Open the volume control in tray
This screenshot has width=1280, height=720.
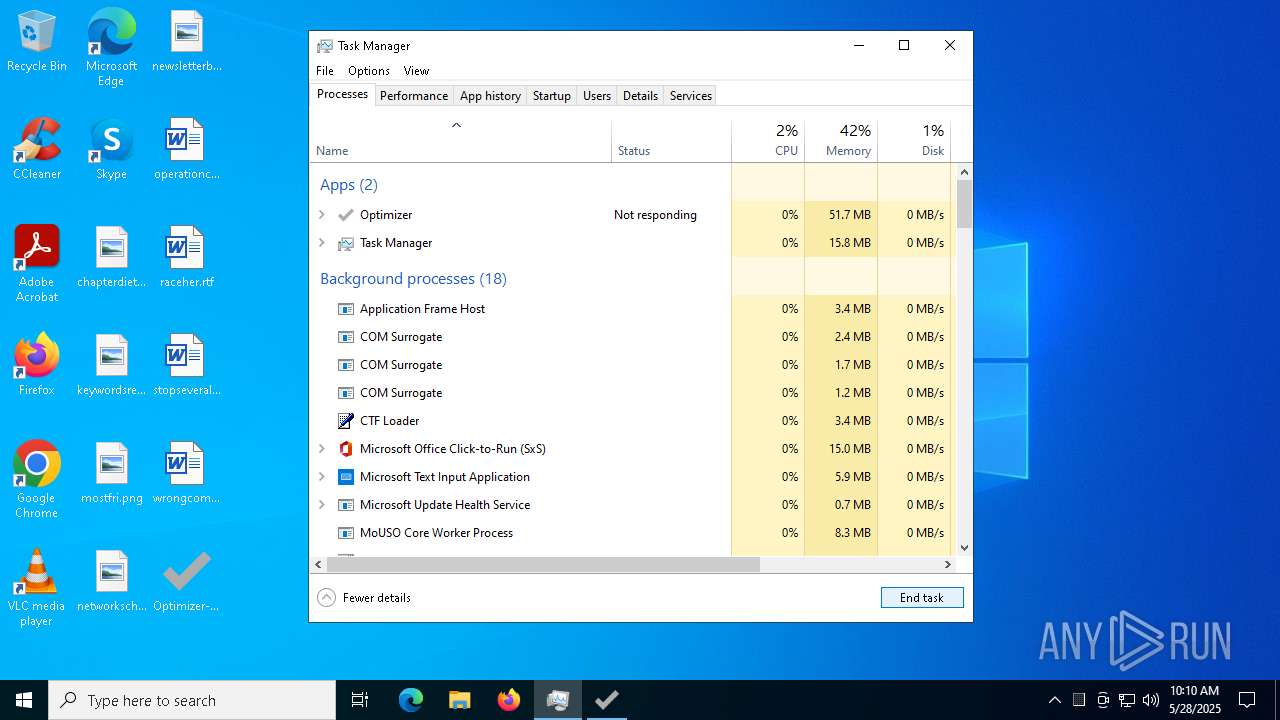[x=1150, y=700]
